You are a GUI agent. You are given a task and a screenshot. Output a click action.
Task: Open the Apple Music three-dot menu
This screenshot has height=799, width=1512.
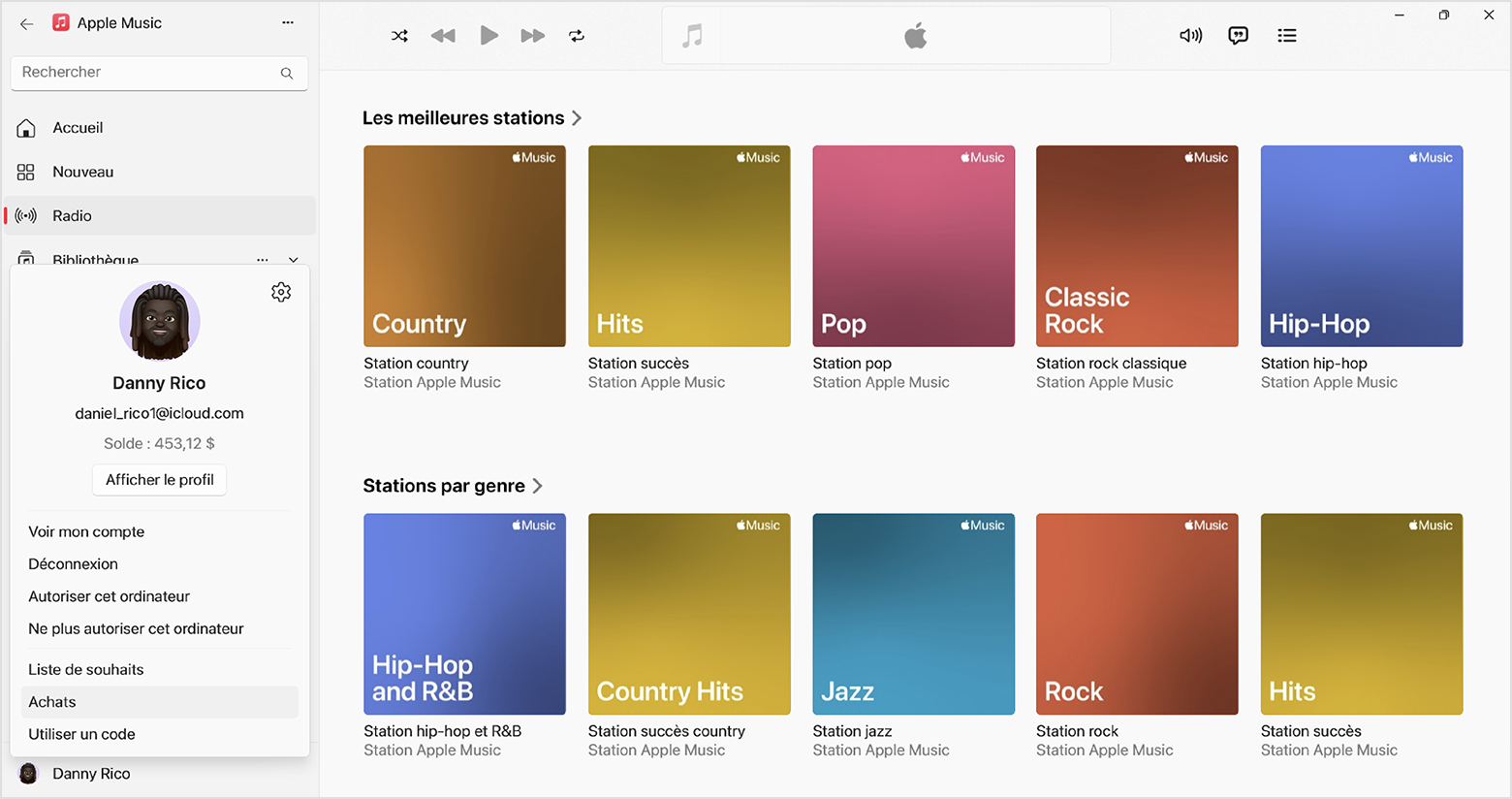point(288,22)
